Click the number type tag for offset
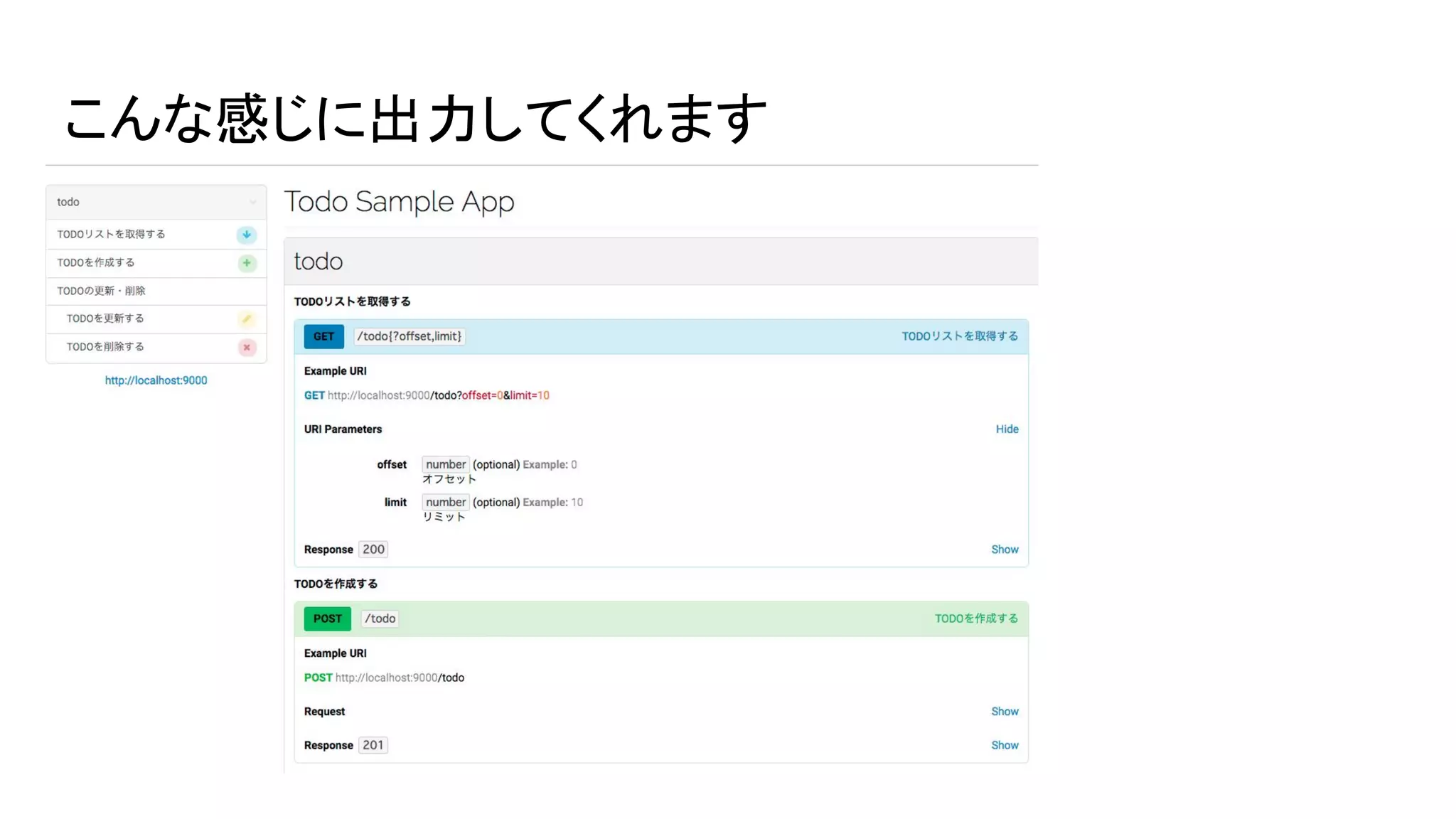The image size is (1456, 819). [x=446, y=464]
